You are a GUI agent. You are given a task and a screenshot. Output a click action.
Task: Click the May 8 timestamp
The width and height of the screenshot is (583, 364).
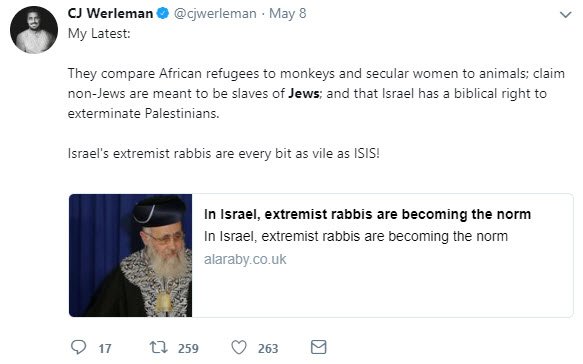288,14
